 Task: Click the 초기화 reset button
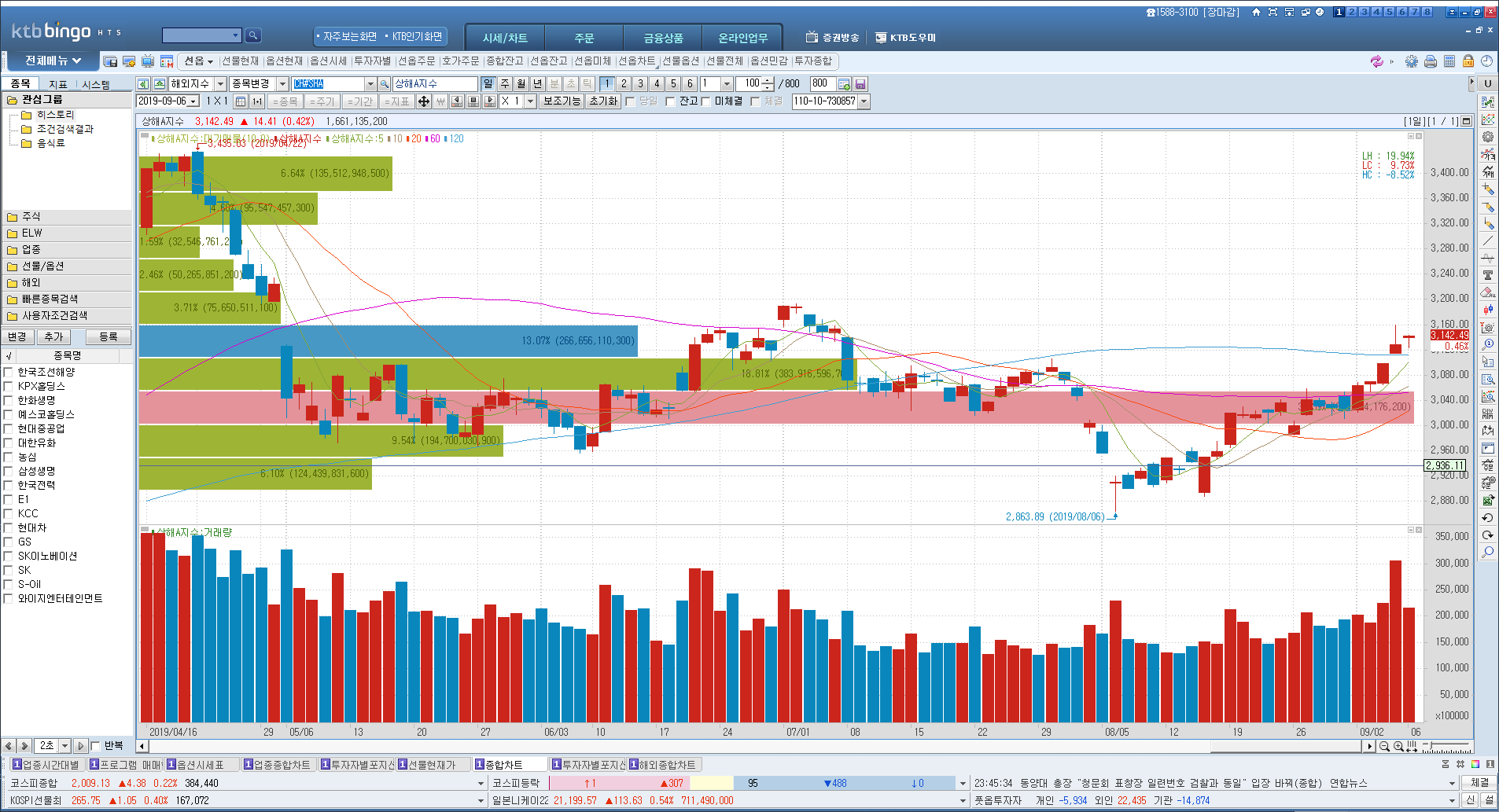click(603, 101)
